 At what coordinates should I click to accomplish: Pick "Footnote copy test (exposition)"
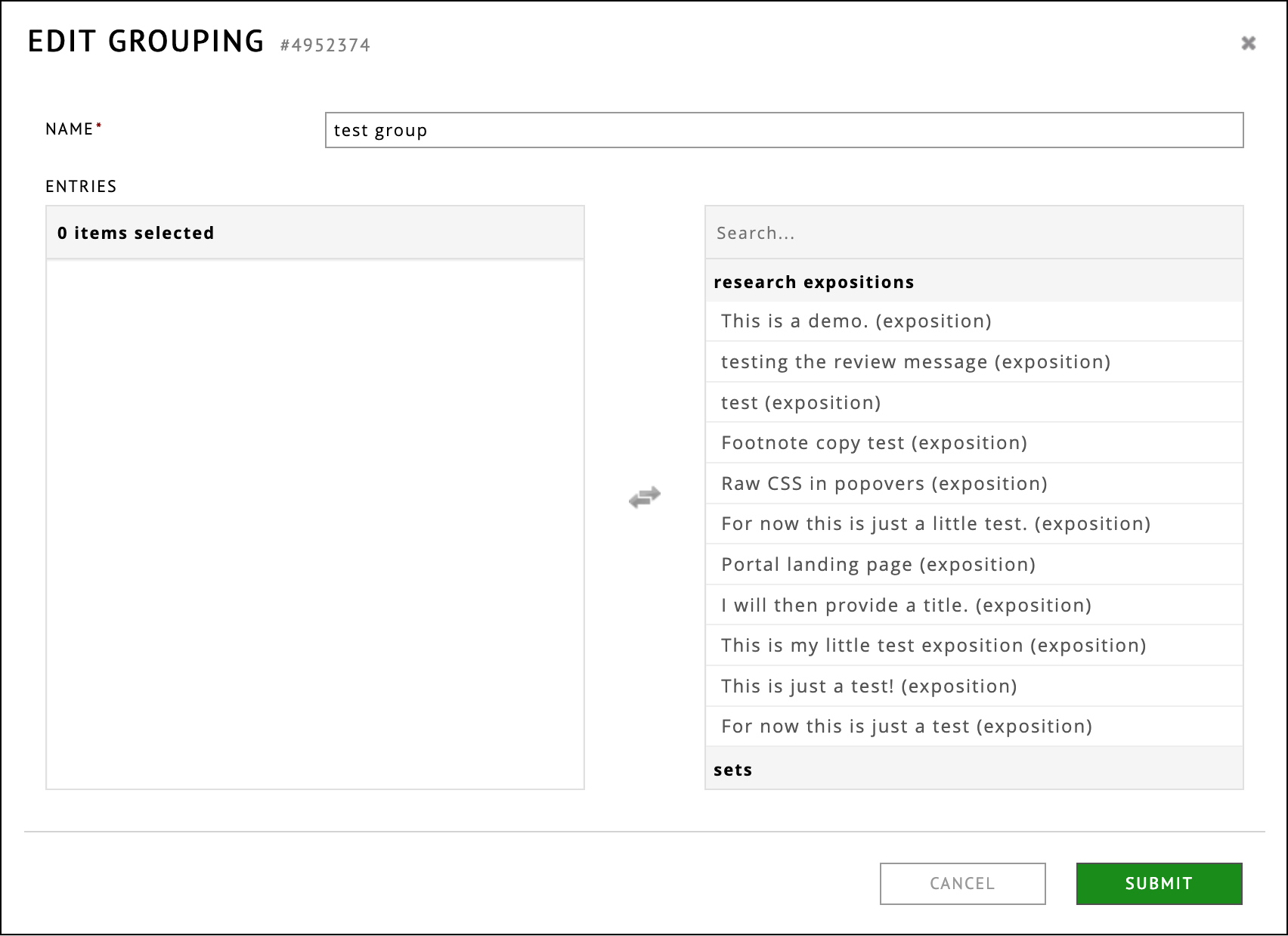click(974, 442)
